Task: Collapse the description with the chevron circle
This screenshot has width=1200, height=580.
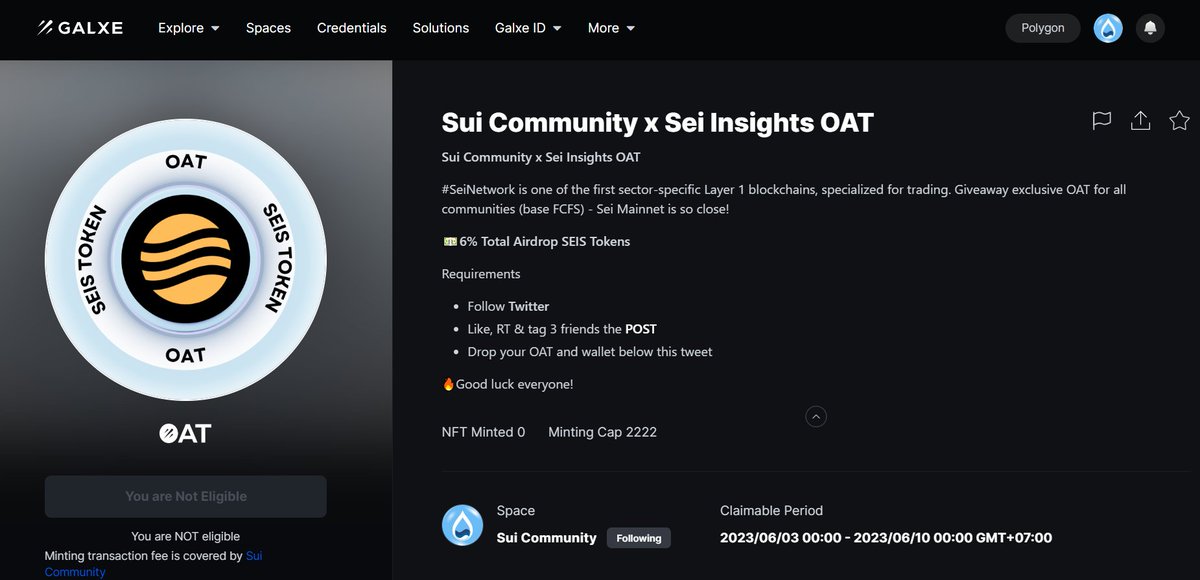Action: click(816, 416)
